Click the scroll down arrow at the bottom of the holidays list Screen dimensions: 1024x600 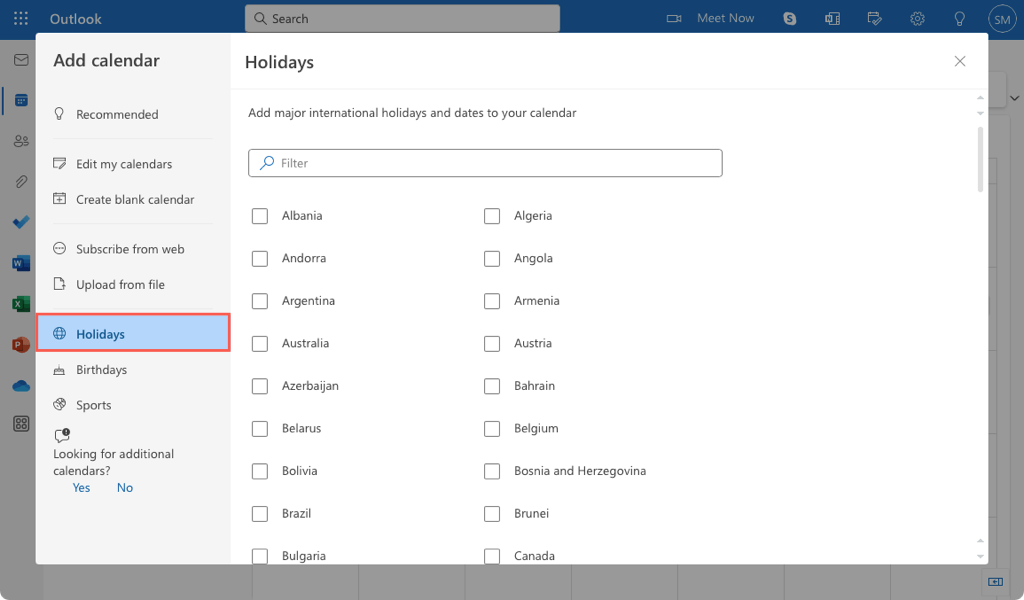(980, 556)
